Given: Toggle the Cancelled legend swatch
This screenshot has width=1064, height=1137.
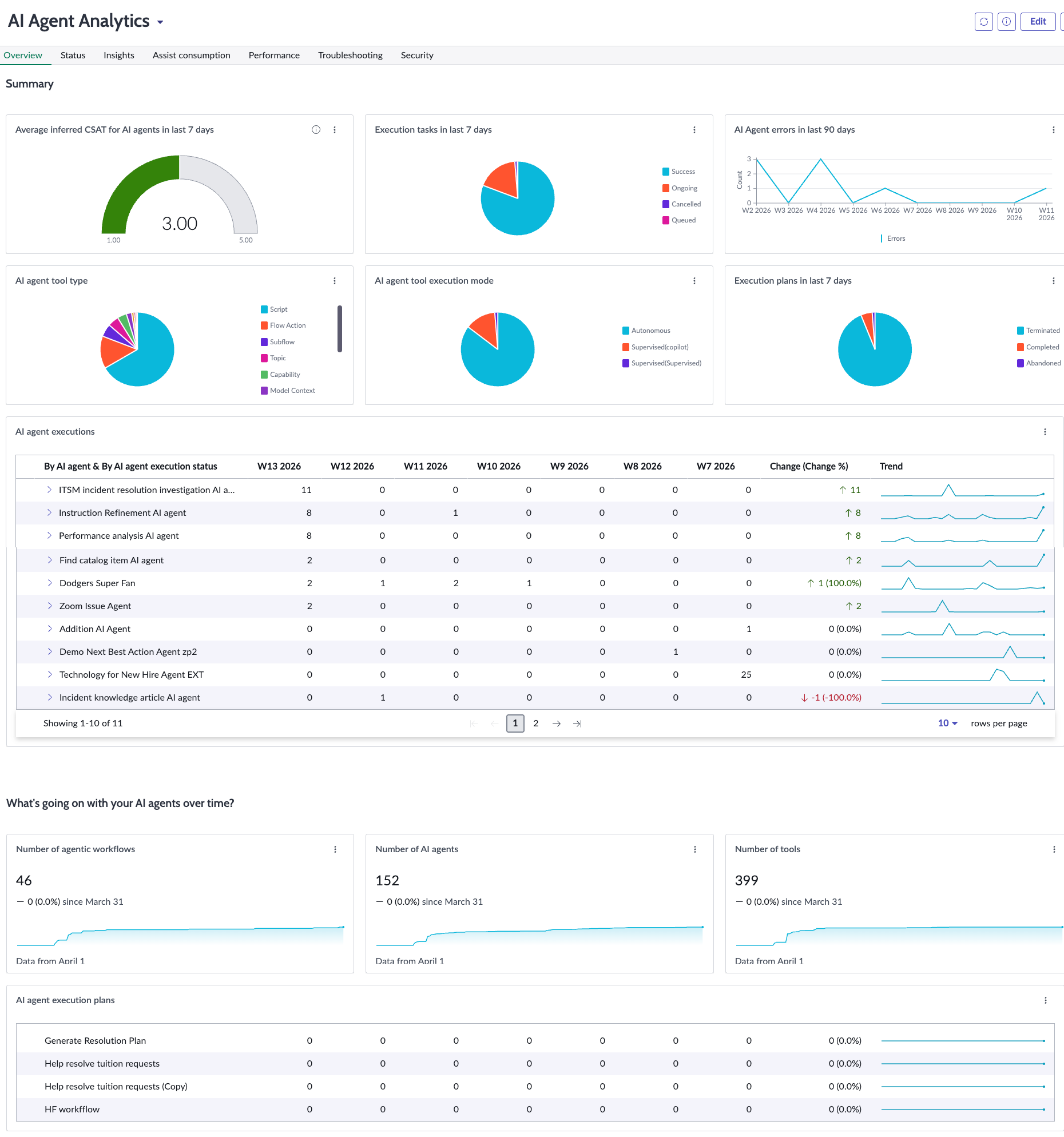Looking at the screenshot, I should tap(666, 204).
